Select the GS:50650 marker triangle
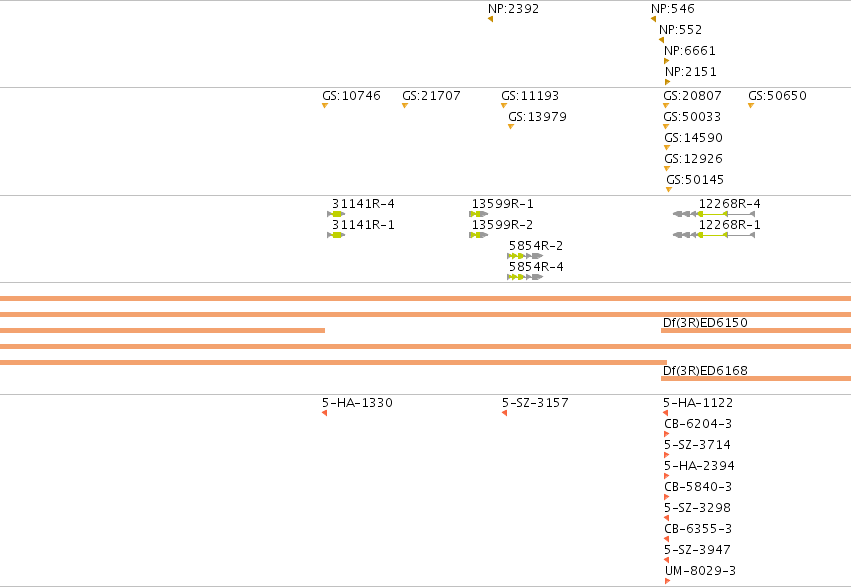This screenshot has width=851, height=587. point(751,106)
